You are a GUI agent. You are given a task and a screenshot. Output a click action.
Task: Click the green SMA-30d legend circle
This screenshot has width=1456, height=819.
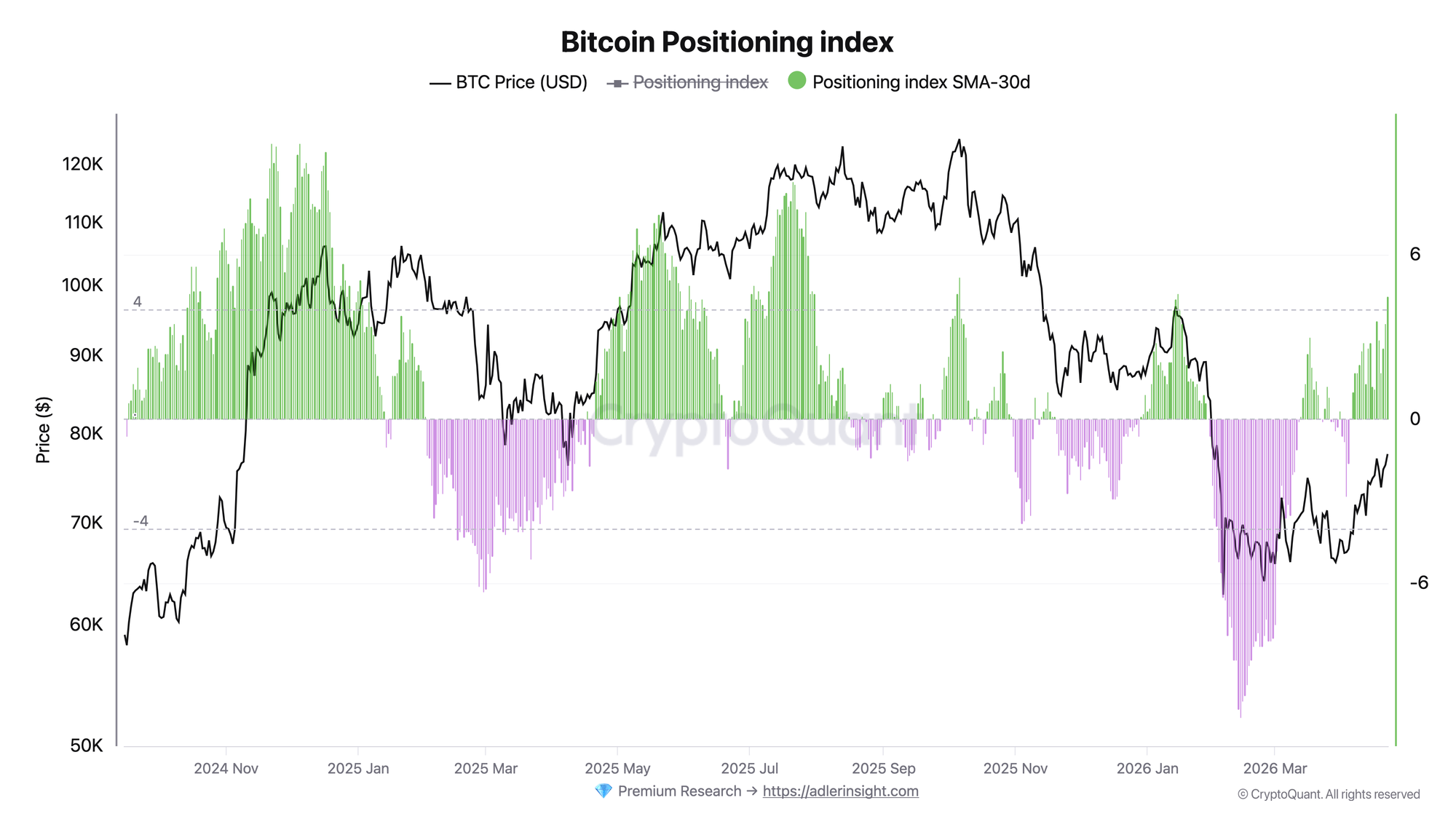point(797,81)
